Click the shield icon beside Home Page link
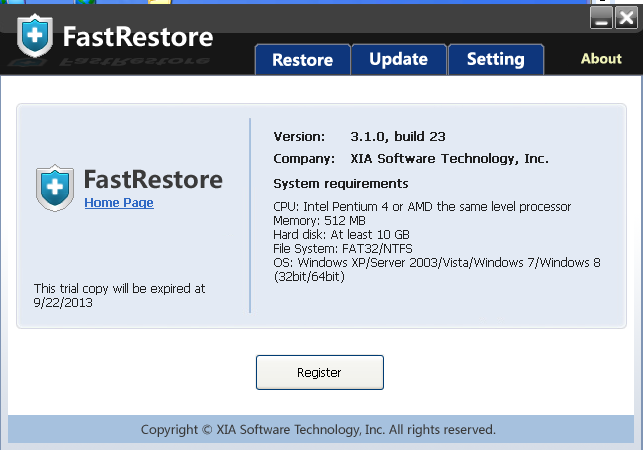This screenshot has height=450, width=643. pos(55,187)
